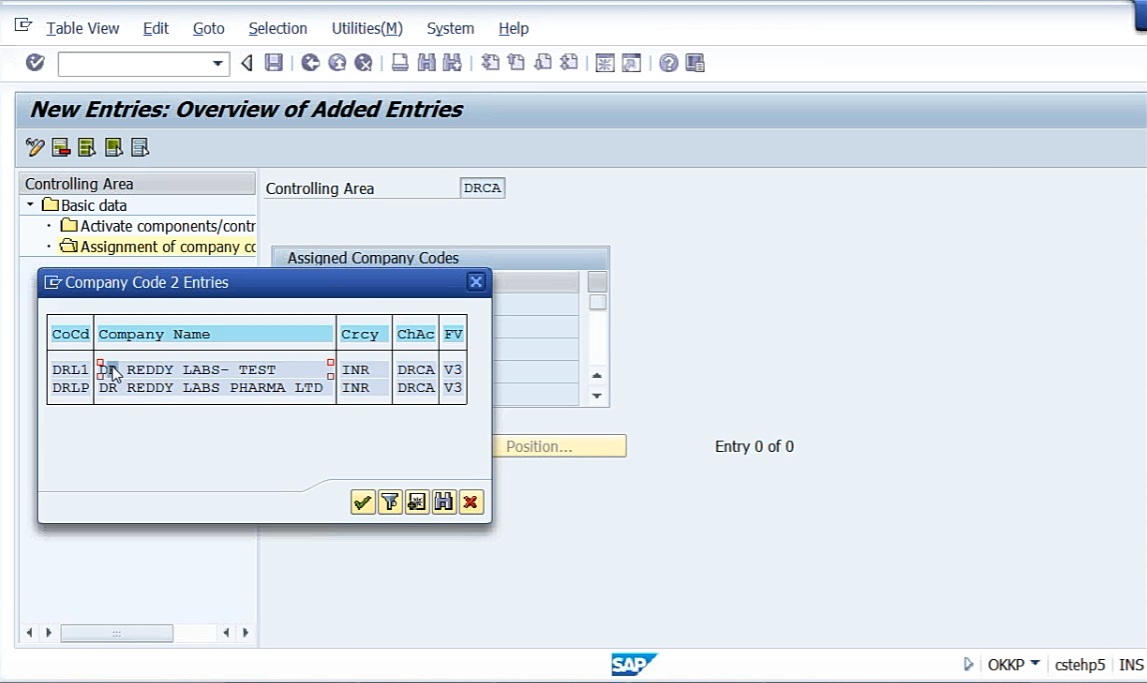Open Customize Local Layout icon
This screenshot has height=683, width=1147.
tap(695, 63)
